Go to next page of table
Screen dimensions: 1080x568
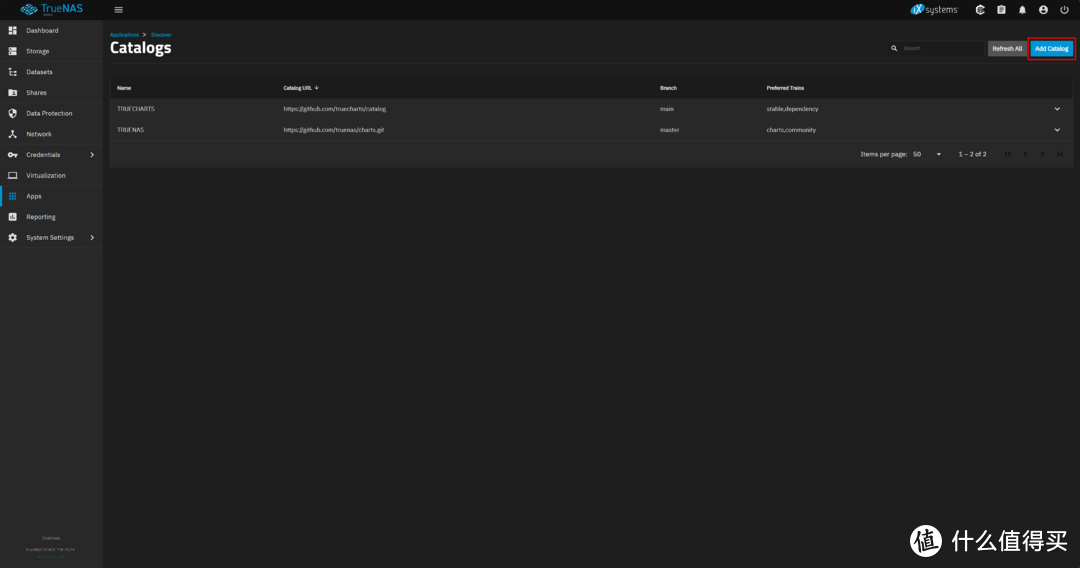pos(1043,154)
